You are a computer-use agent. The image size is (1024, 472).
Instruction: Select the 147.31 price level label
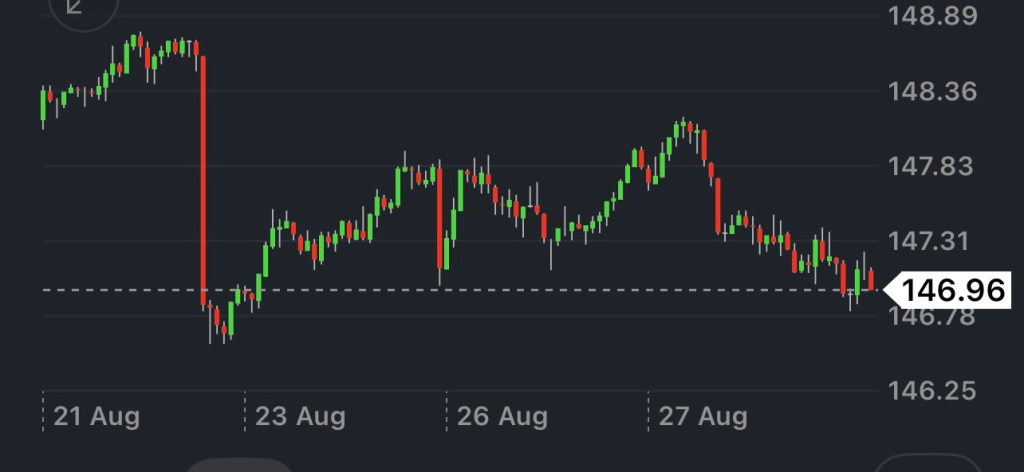[929, 241]
